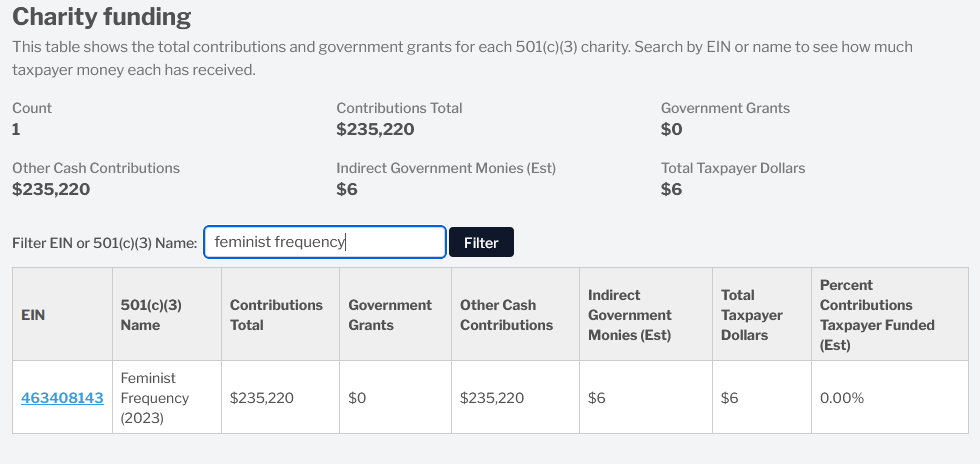
Task: Click the Government Grants summary amount at top
Action: [671, 129]
